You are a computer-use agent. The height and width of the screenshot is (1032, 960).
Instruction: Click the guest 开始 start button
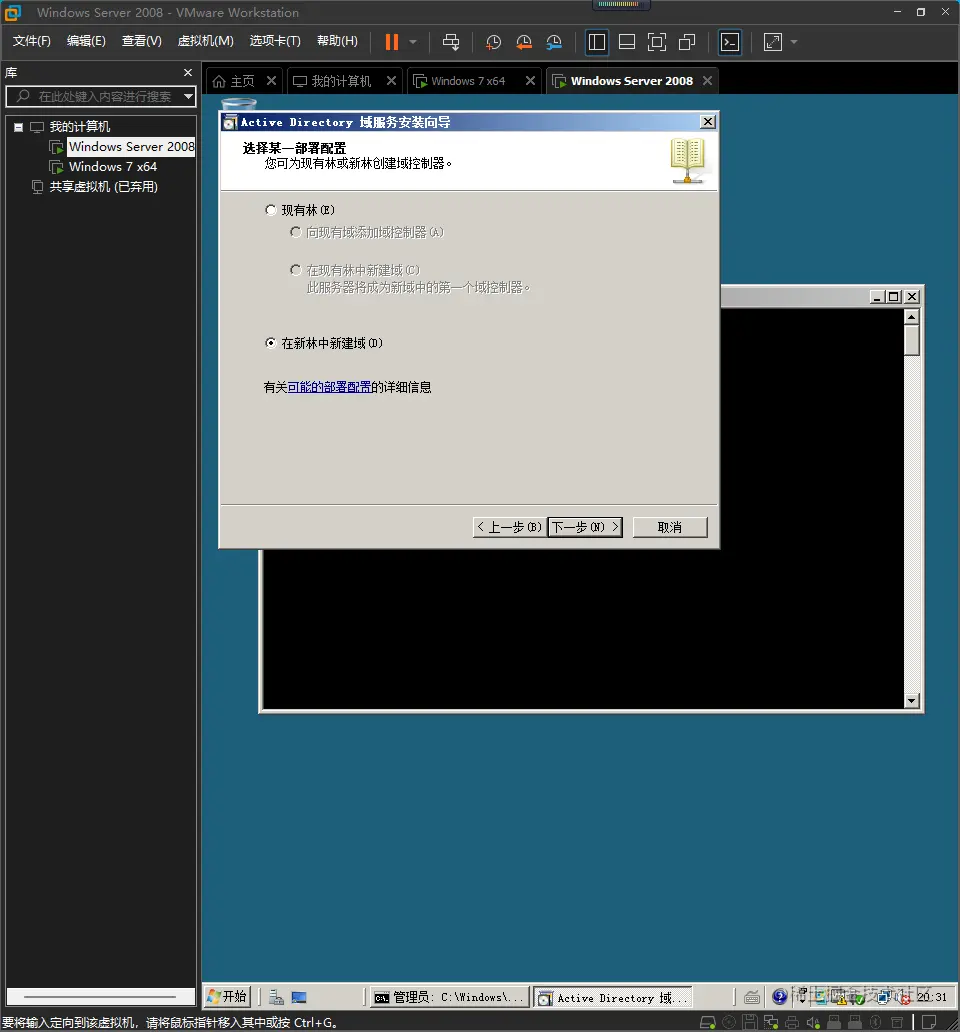[227, 997]
